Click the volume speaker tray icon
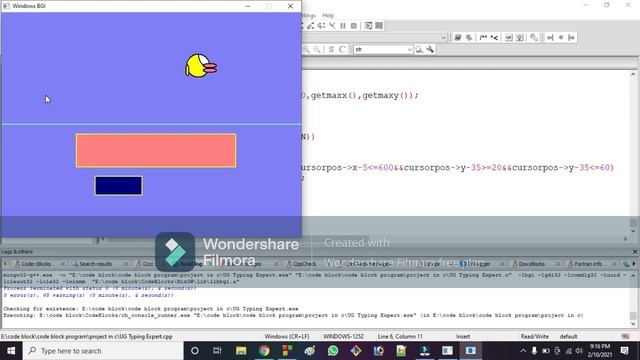640x360 pixels. 579,351
